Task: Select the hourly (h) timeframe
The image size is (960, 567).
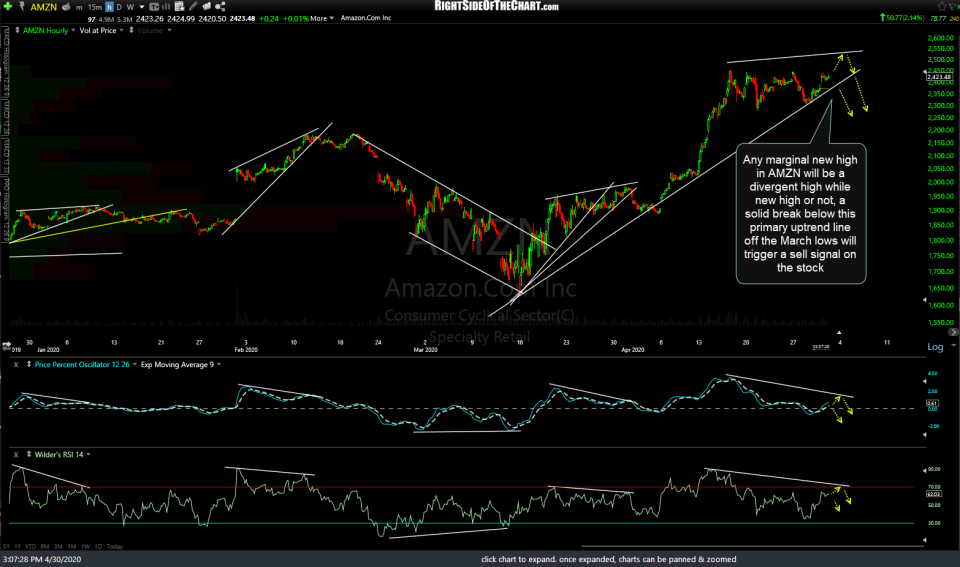Action: click(109, 7)
